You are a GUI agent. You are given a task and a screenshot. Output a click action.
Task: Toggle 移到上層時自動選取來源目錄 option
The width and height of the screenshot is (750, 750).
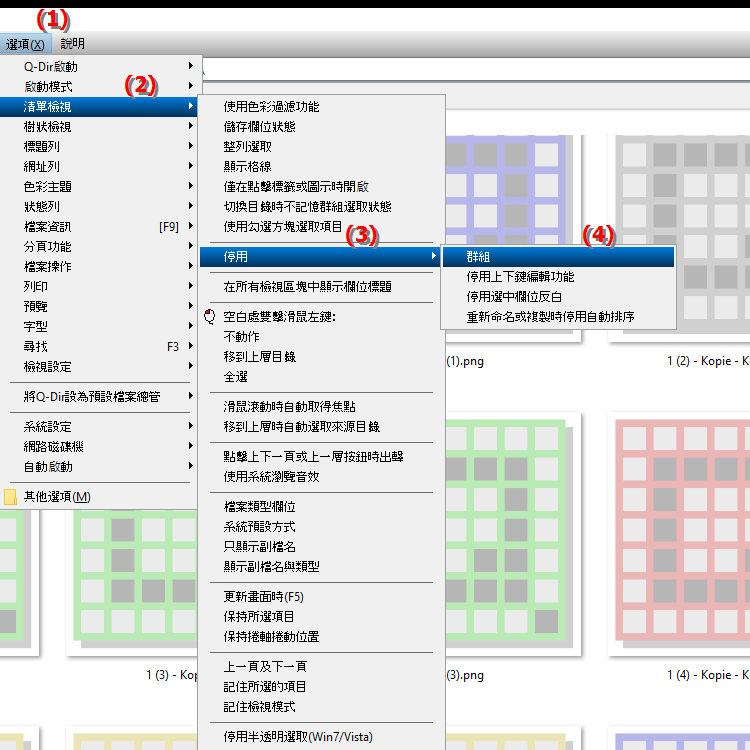321,427
